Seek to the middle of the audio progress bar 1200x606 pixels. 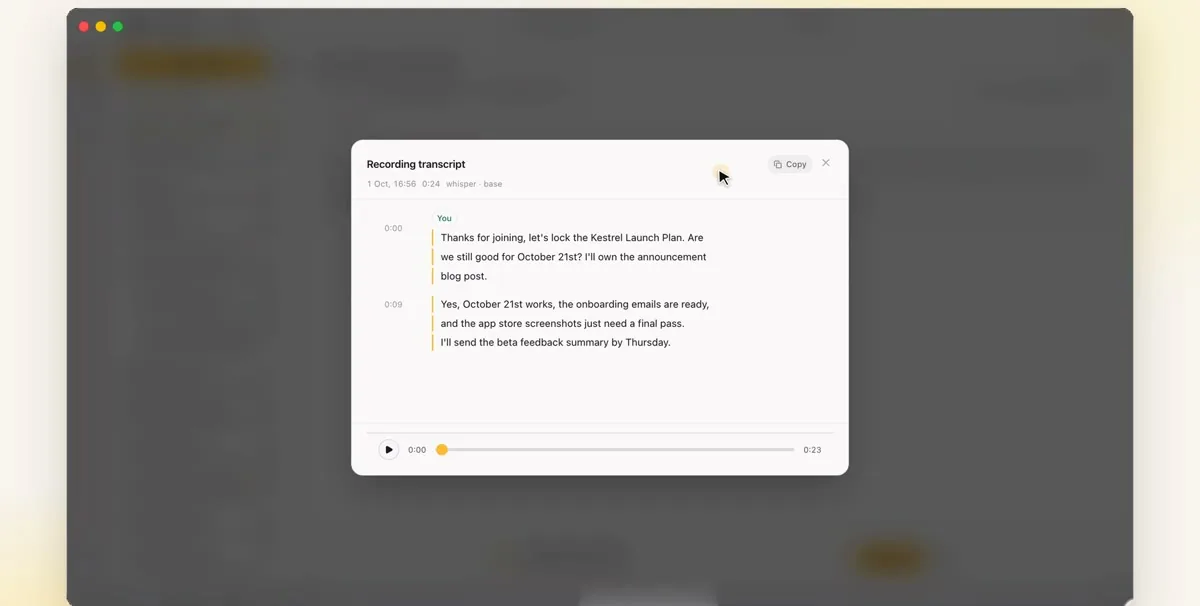point(615,450)
